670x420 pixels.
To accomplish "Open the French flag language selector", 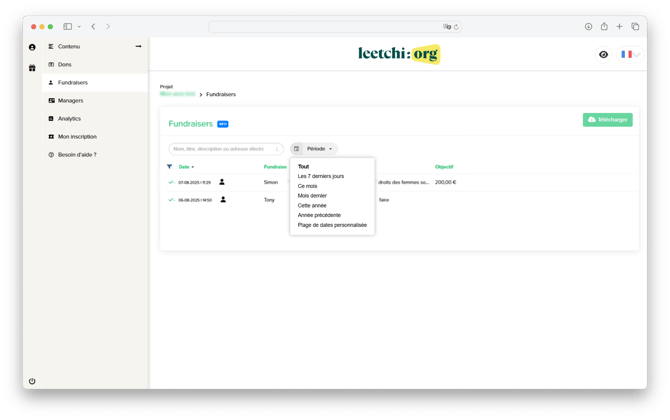I will coord(629,55).
